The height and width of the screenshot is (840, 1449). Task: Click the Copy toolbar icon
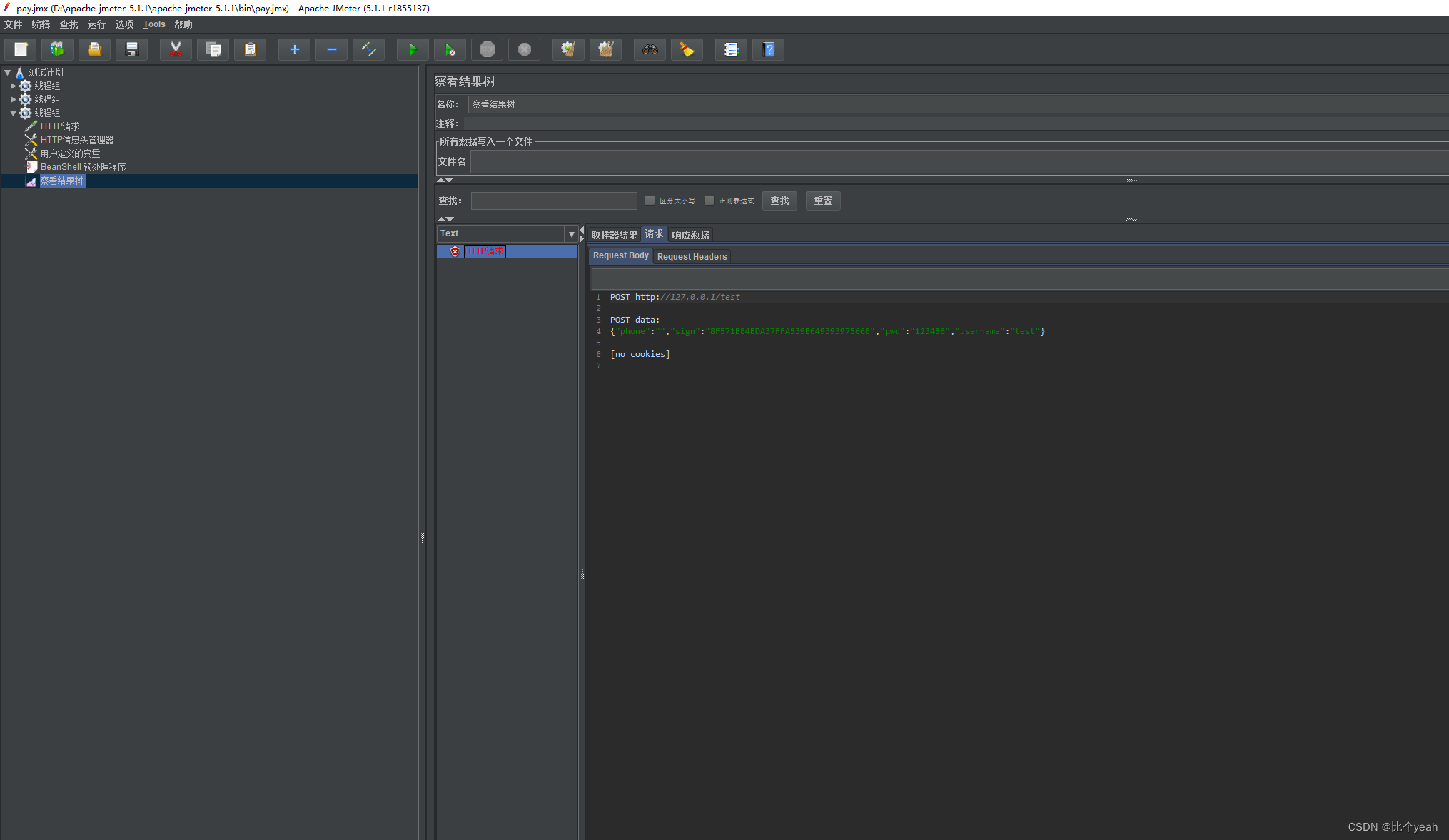213,49
